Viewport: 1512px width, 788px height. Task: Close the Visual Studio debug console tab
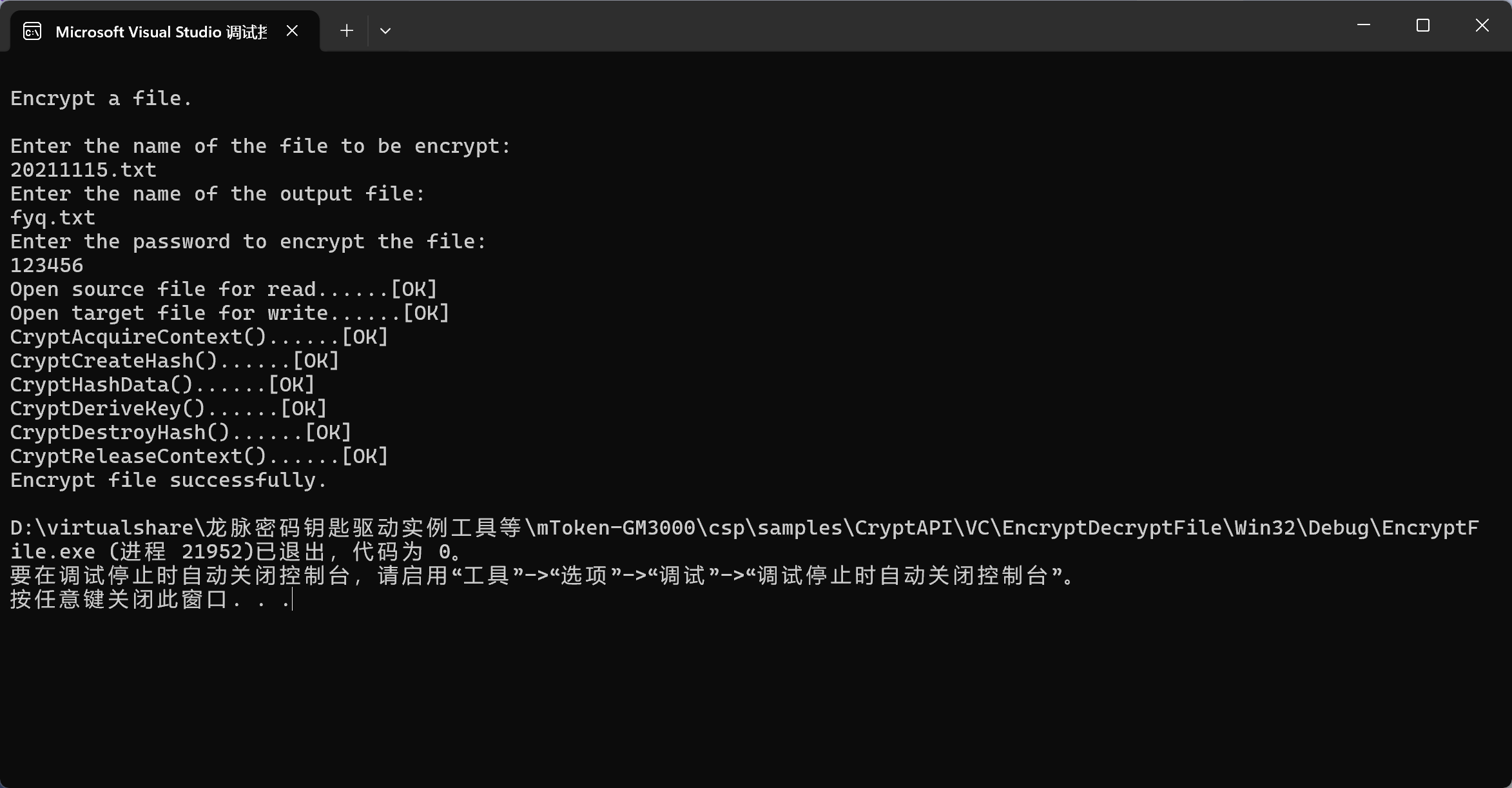click(292, 30)
